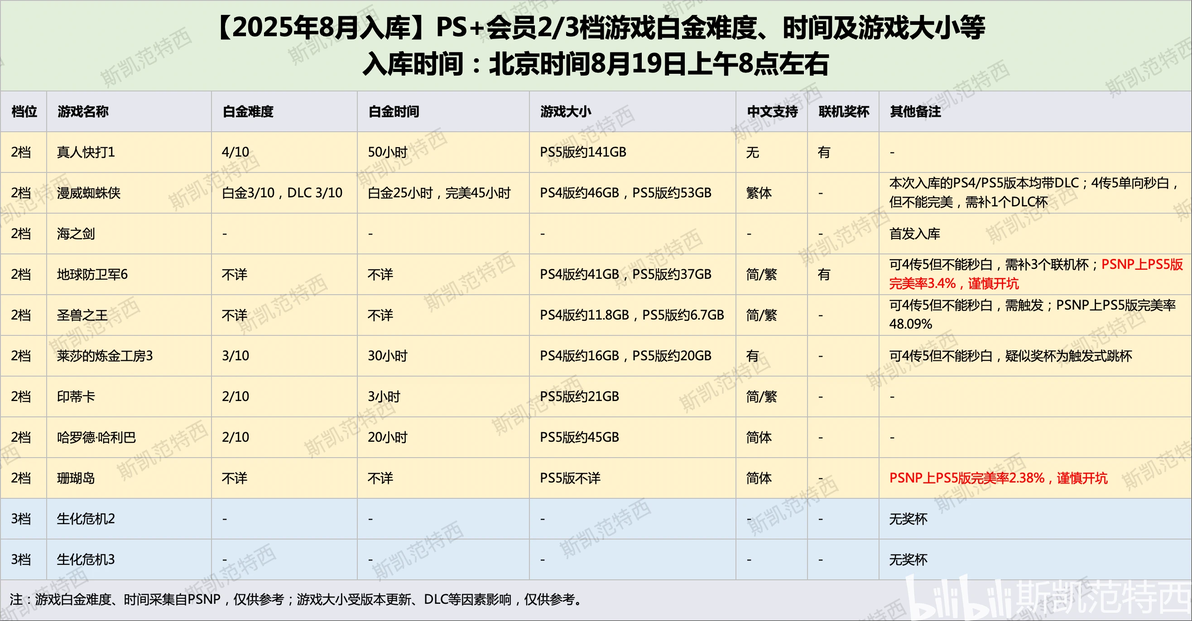The width and height of the screenshot is (1192, 621).
Task: Click the '3档' tier cell for 生化危机2
Action: pyautogui.click(x=21, y=519)
